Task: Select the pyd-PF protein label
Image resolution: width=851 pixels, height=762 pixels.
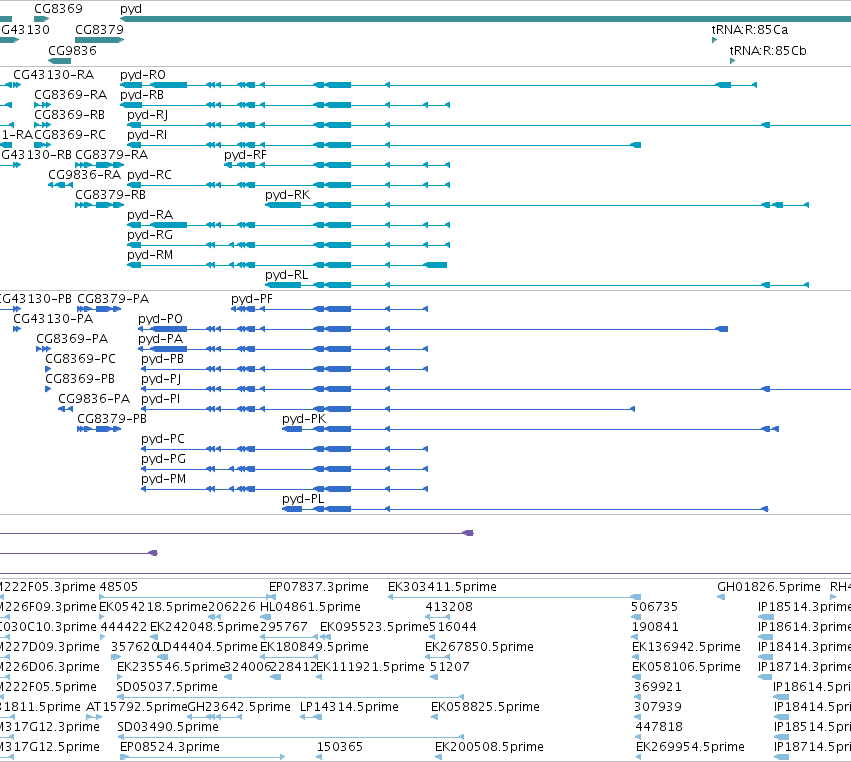Action: click(x=252, y=299)
